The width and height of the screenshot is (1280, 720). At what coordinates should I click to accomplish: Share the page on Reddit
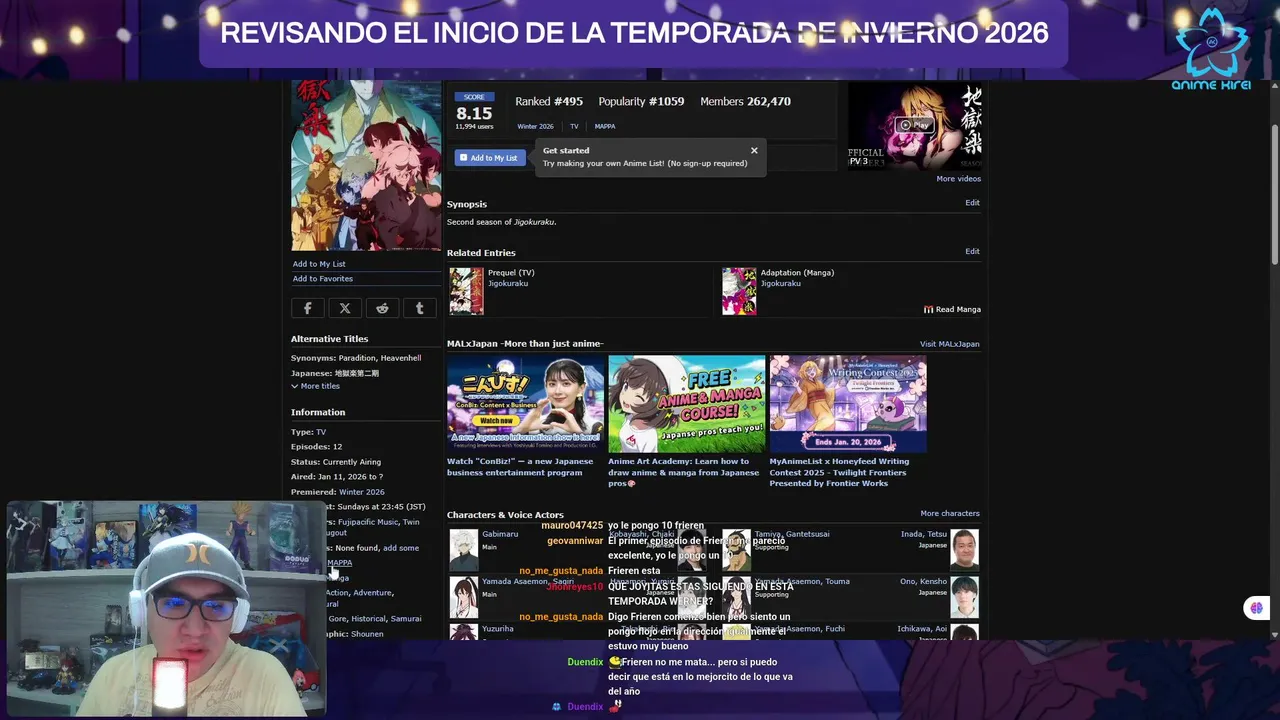(x=382, y=309)
